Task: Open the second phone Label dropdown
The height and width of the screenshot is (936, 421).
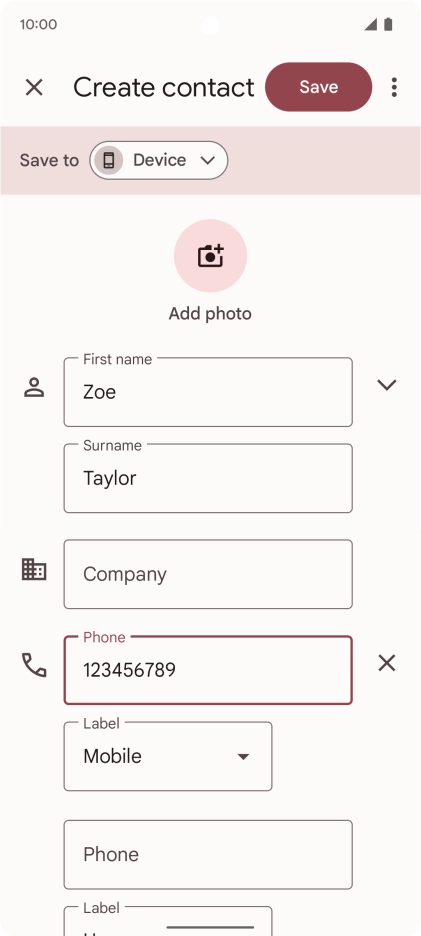Action: (x=168, y=920)
